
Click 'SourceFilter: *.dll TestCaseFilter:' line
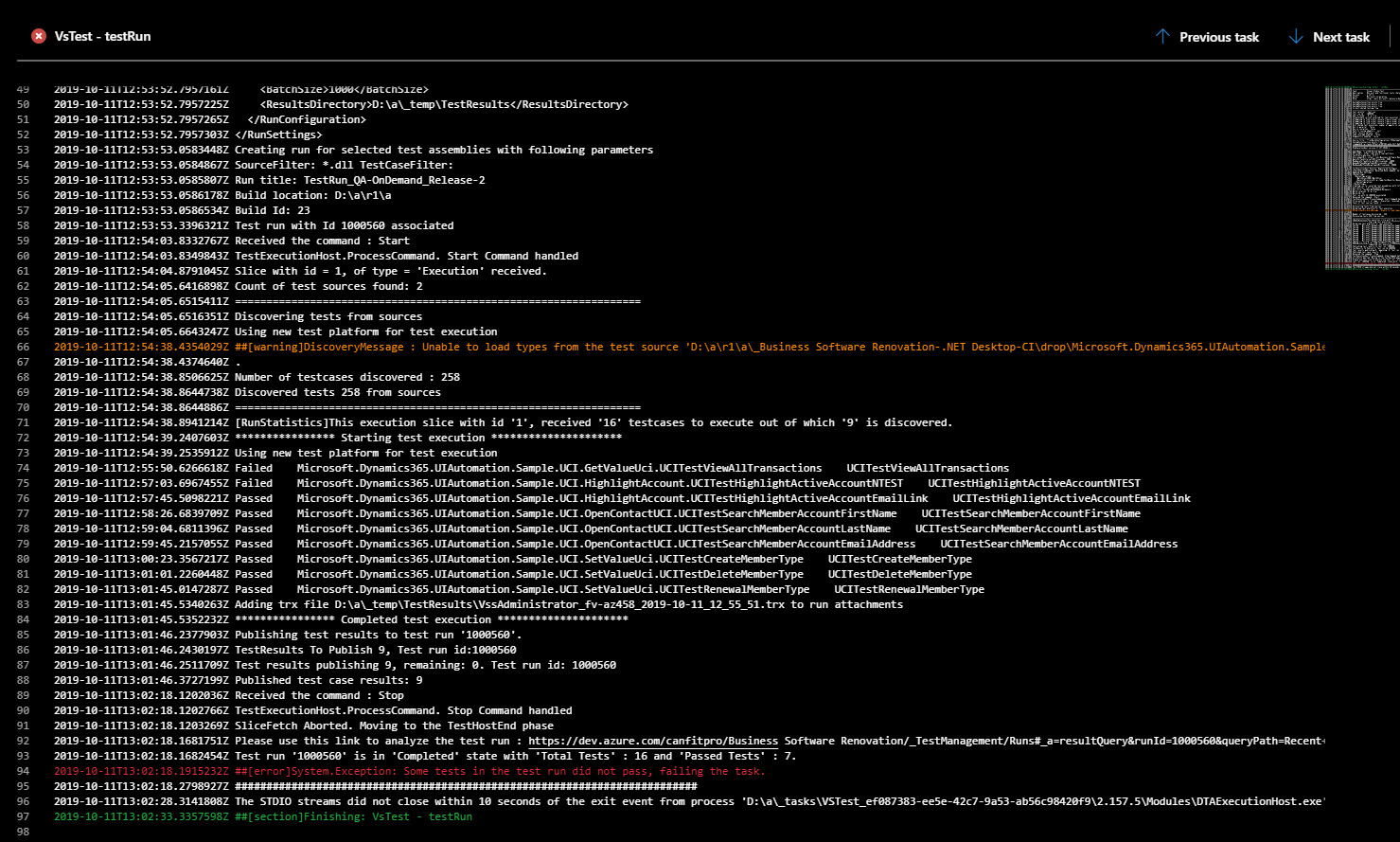pos(254,165)
